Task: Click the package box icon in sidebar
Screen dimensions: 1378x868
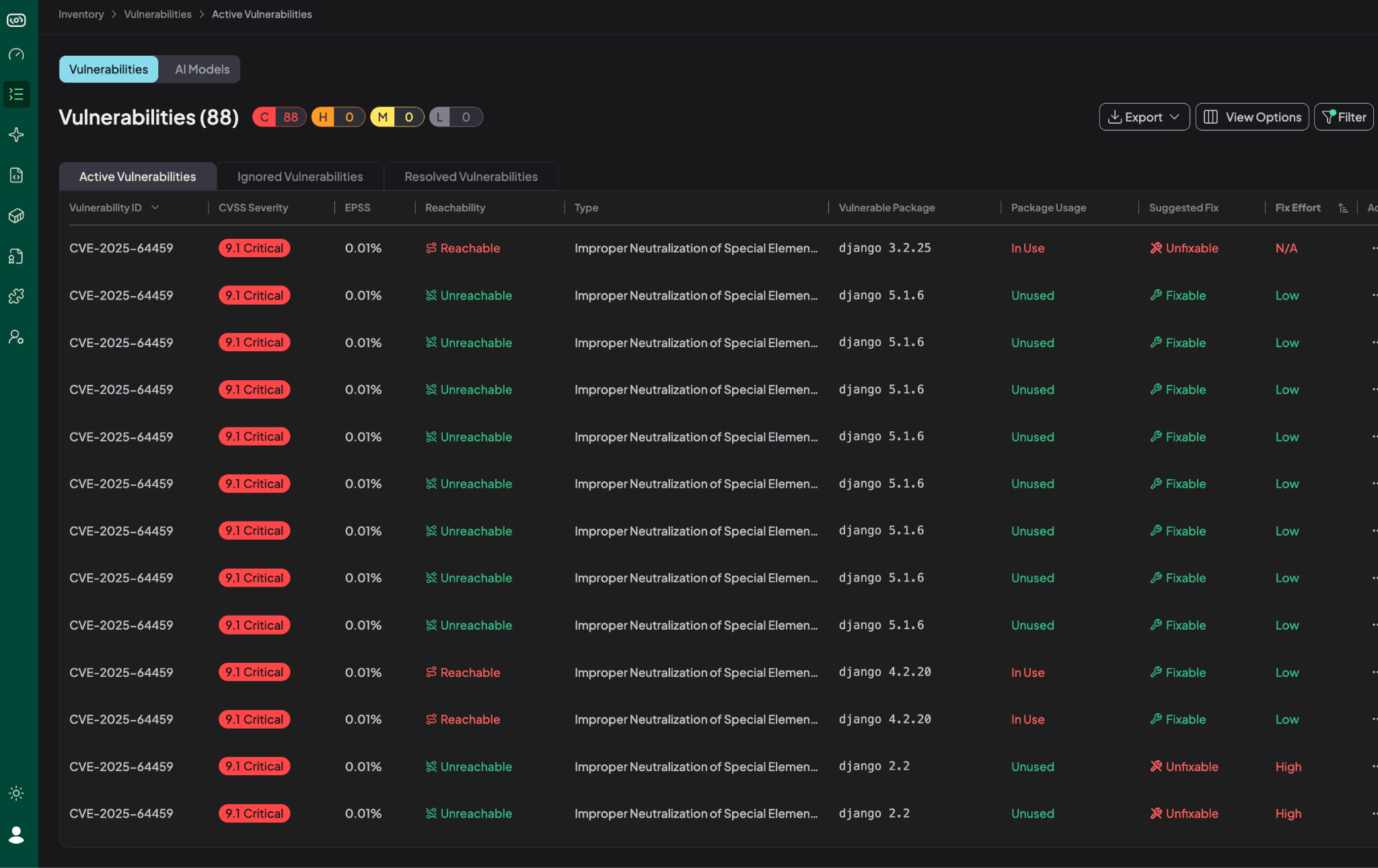Action: [16, 215]
